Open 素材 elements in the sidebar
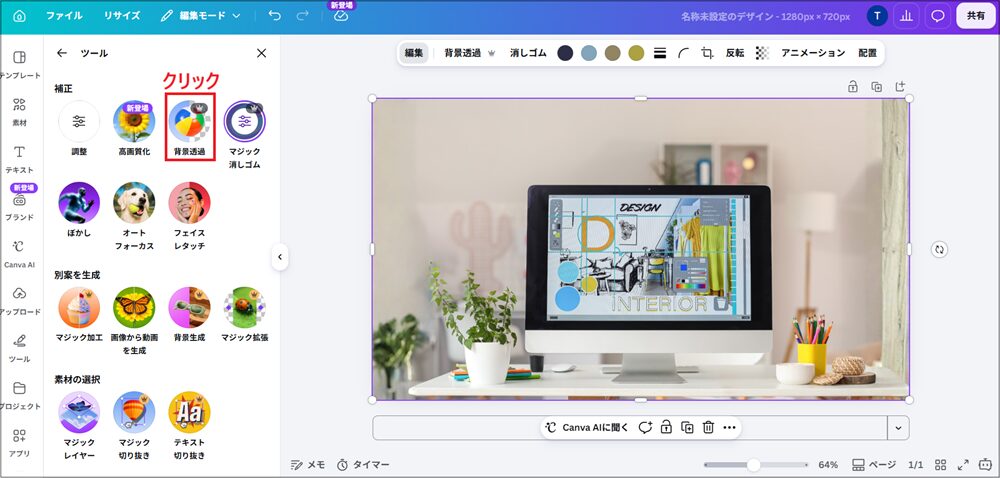The width and height of the screenshot is (1000, 478). coord(19,112)
